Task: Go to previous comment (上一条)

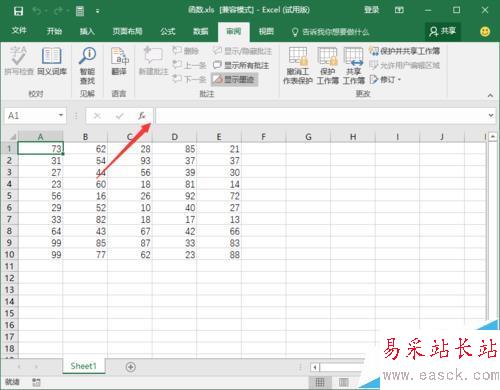Action: pos(189,65)
